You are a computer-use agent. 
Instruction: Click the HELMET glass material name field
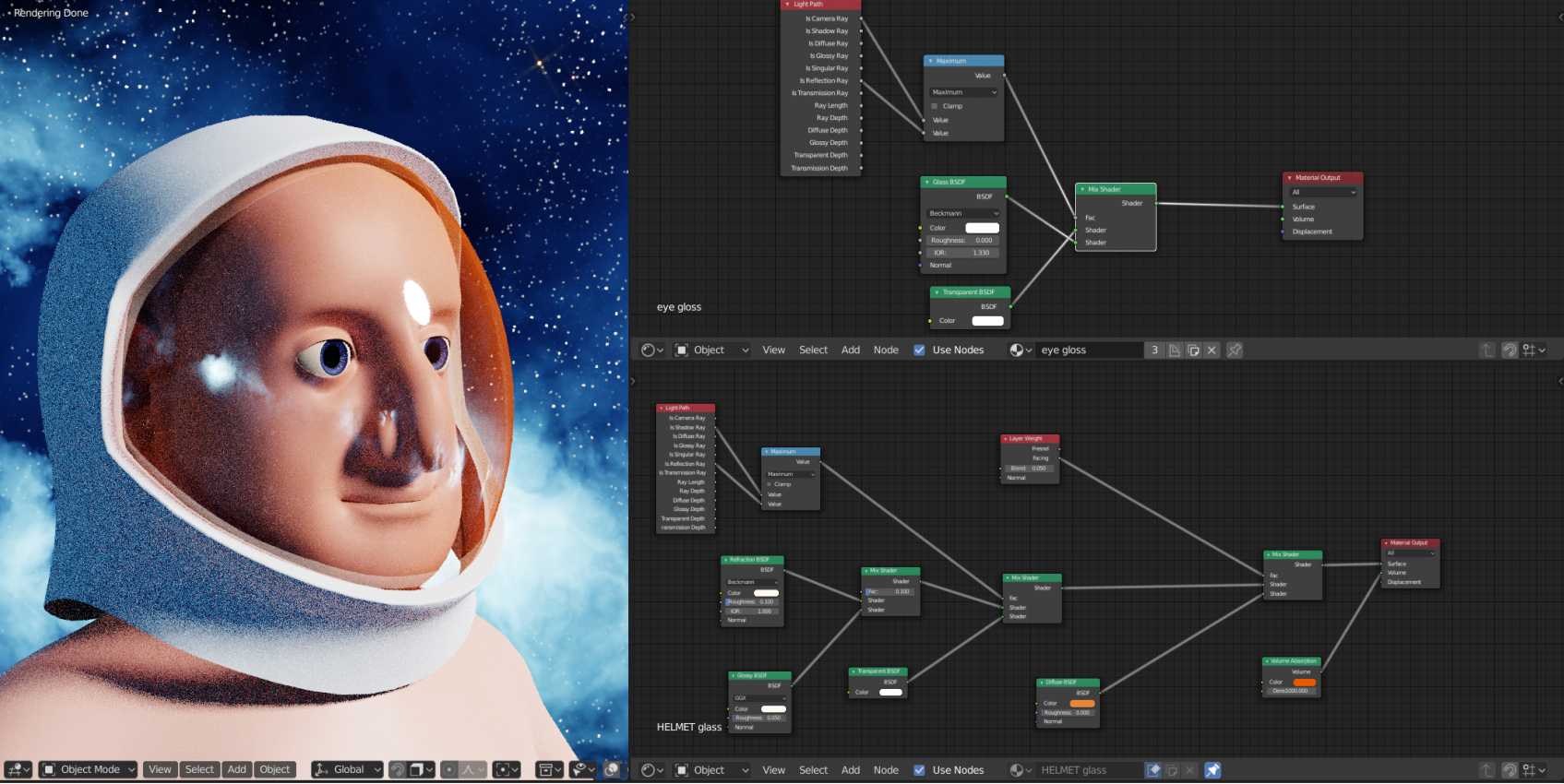coord(1090,770)
